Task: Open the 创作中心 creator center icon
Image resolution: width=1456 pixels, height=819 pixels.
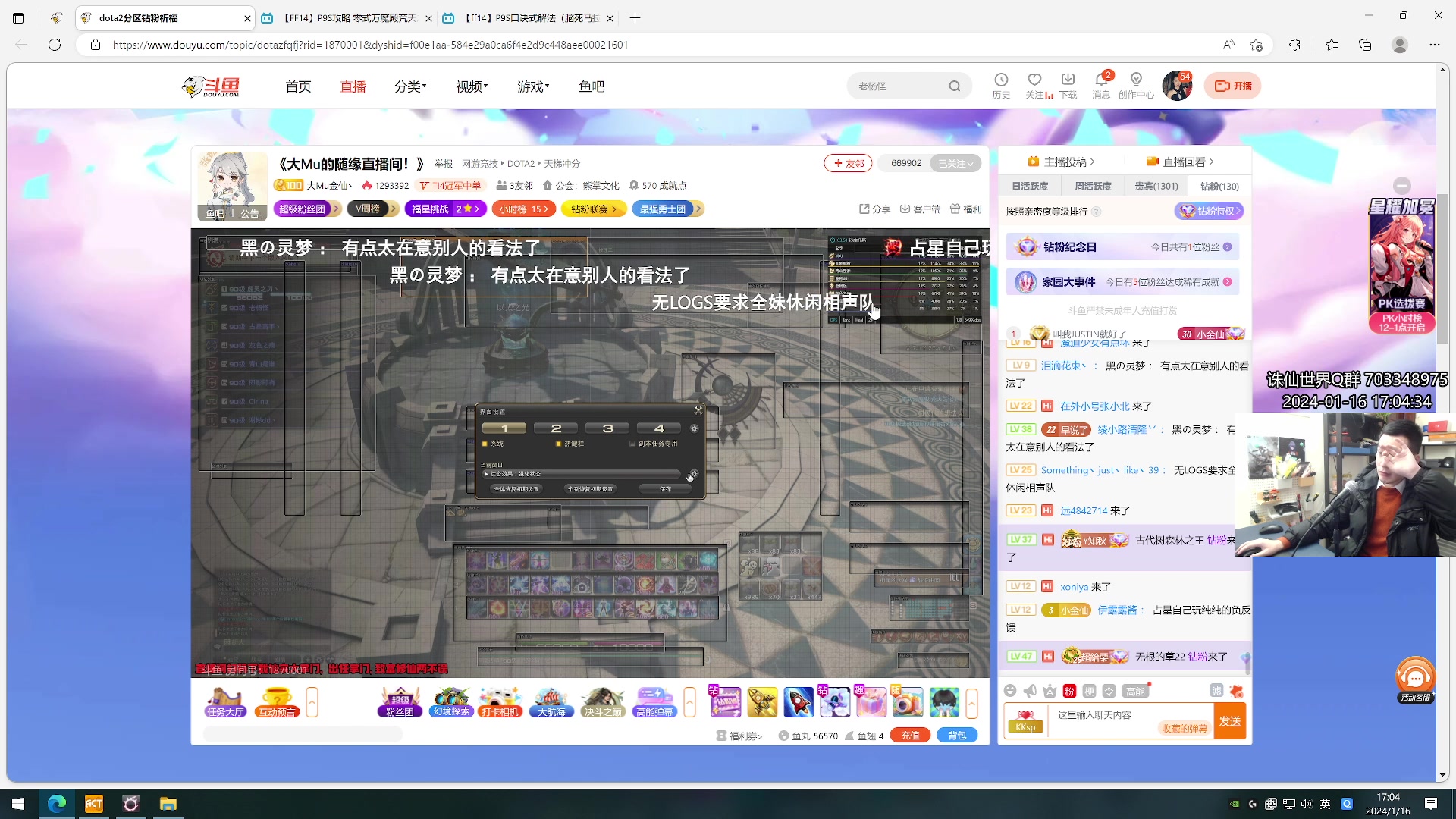Action: click(x=1135, y=86)
